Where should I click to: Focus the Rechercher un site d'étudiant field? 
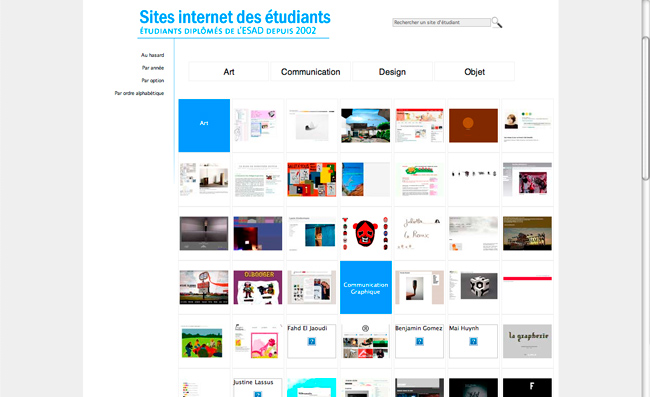[x=441, y=22]
